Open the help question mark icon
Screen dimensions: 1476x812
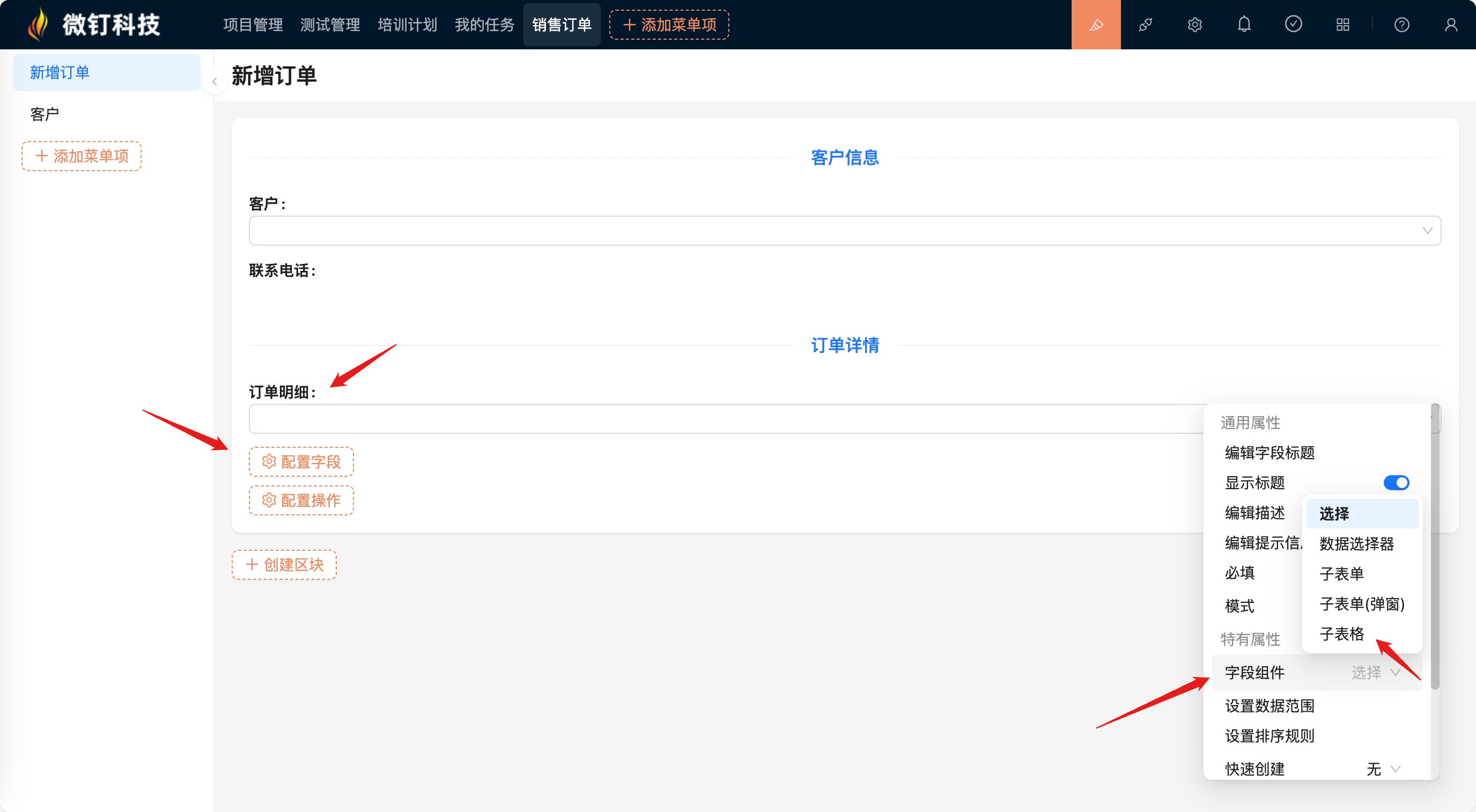[1401, 25]
